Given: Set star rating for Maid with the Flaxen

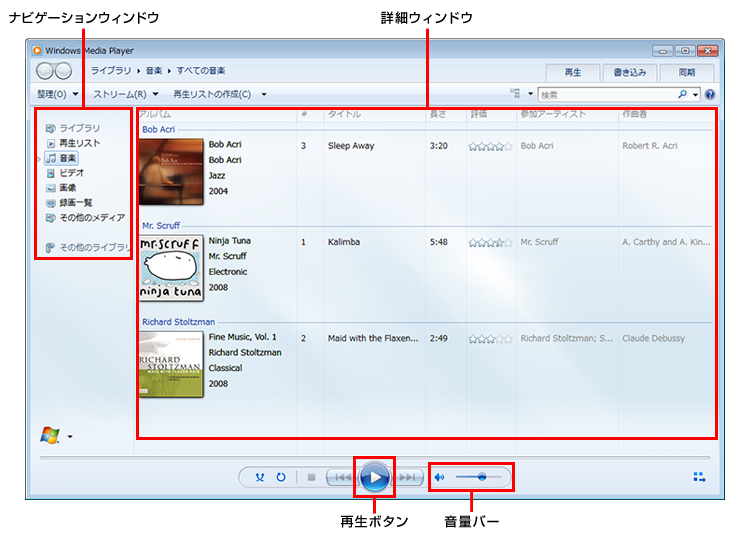Looking at the screenshot, I should (x=490, y=339).
